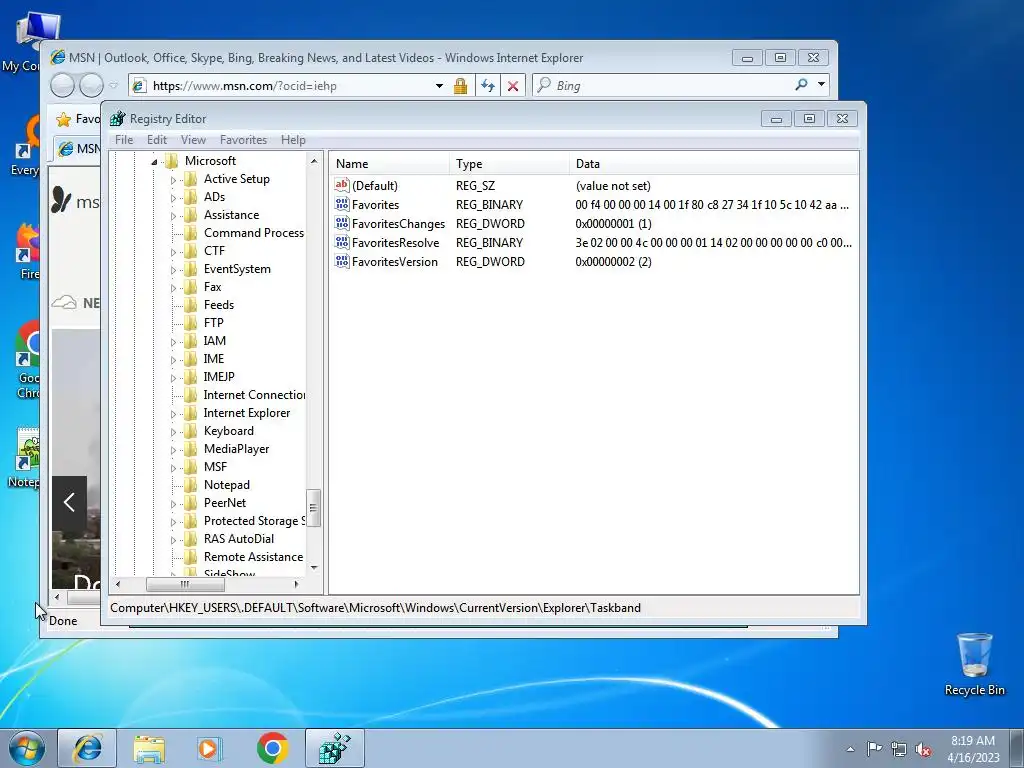Click the IE security lock icon
The image size is (1024, 768).
tap(460, 86)
